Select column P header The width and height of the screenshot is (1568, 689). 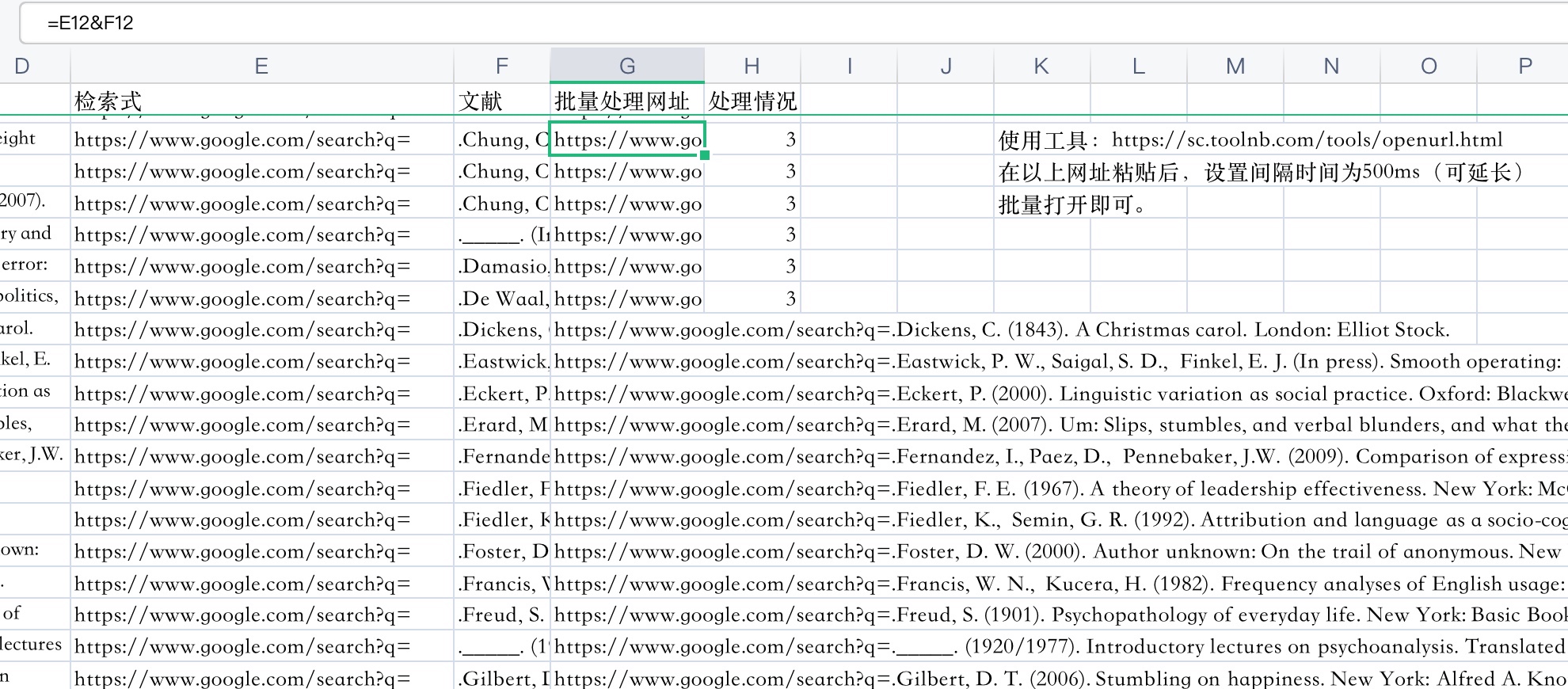coord(1524,66)
